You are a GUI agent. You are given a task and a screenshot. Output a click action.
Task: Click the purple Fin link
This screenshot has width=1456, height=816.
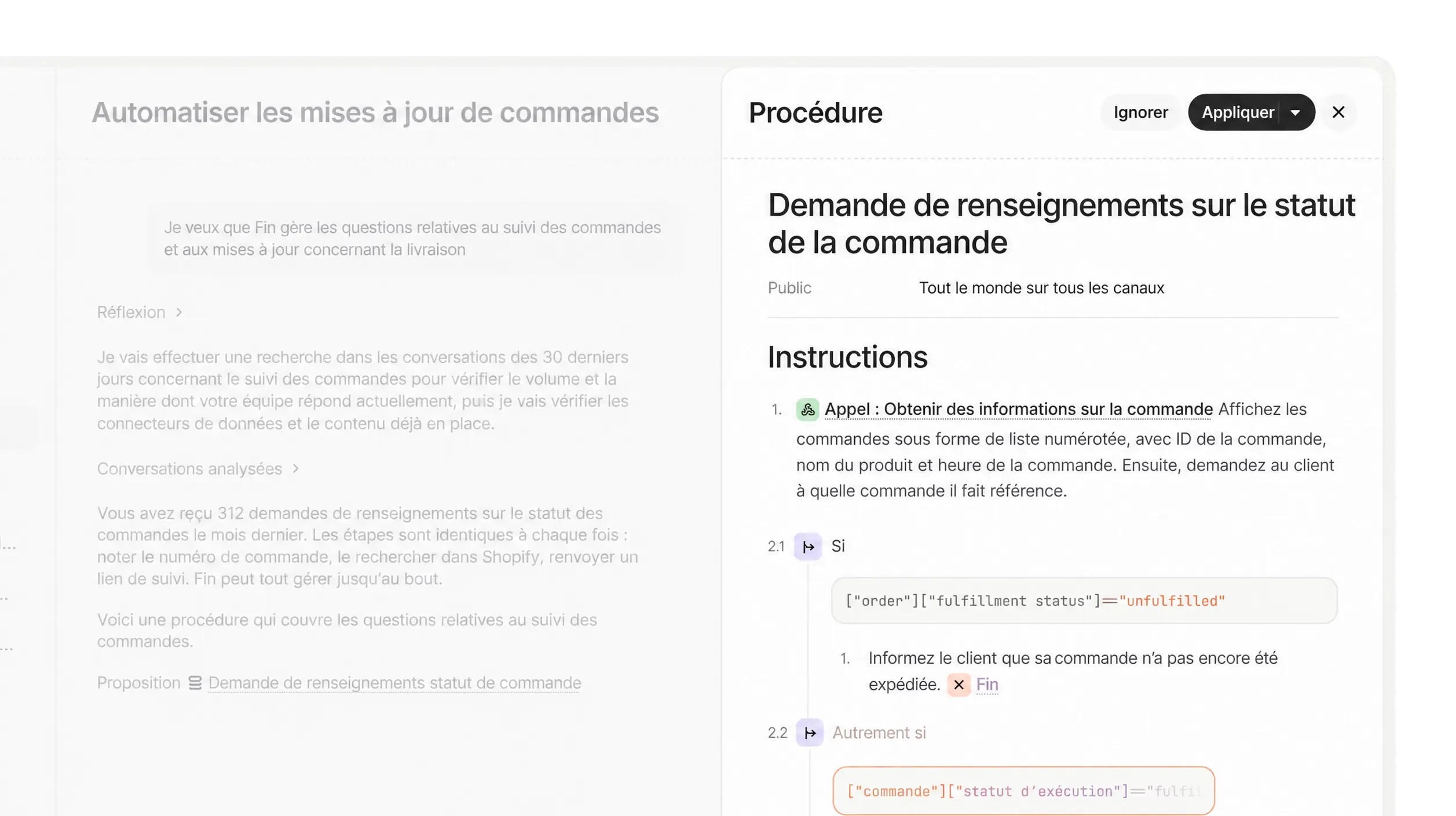987,685
